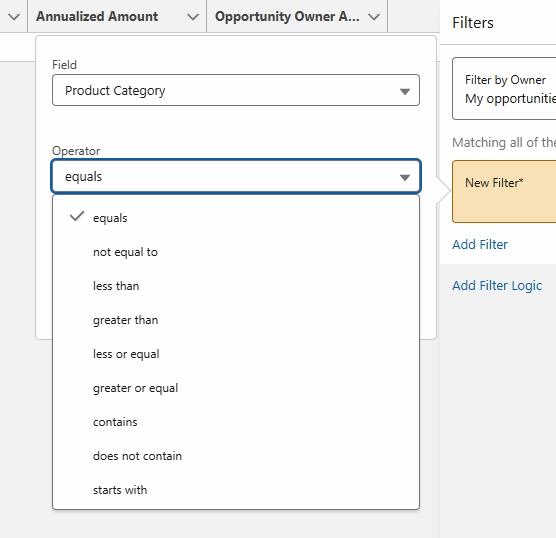Click the Operator dropdown arrow icon
The image size is (556, 538).
pos(405,177)
